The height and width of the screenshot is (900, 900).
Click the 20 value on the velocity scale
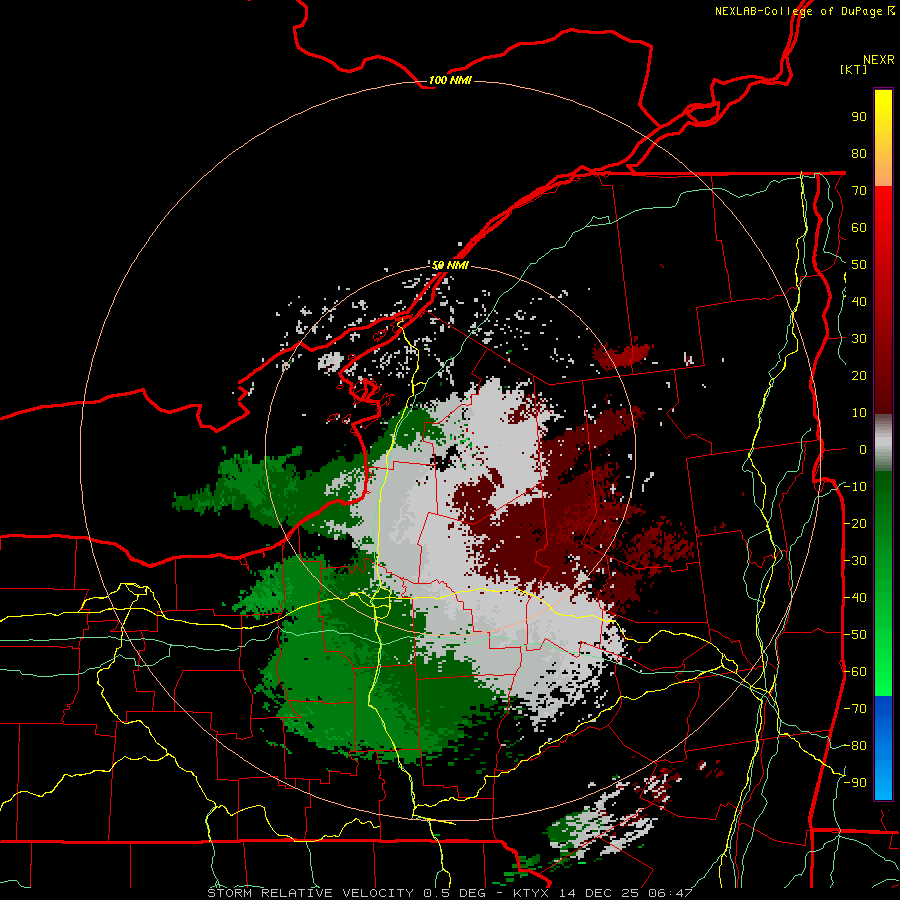pos(859,376)
